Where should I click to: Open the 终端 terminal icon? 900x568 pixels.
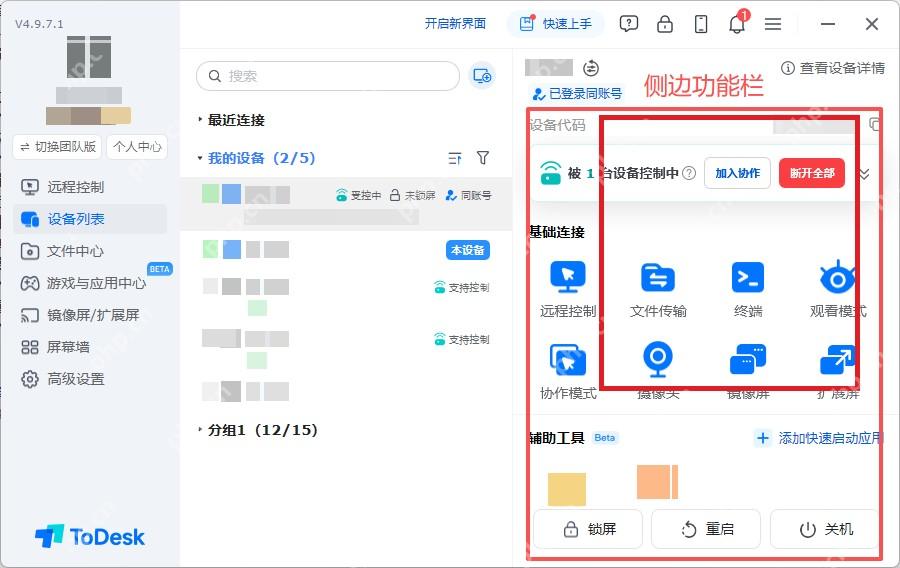pyautogui.click(x=748, y=290)
